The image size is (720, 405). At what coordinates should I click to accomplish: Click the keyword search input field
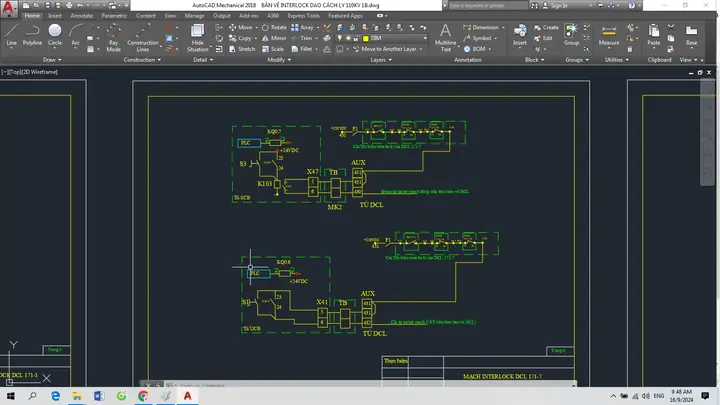coord(488,6)
